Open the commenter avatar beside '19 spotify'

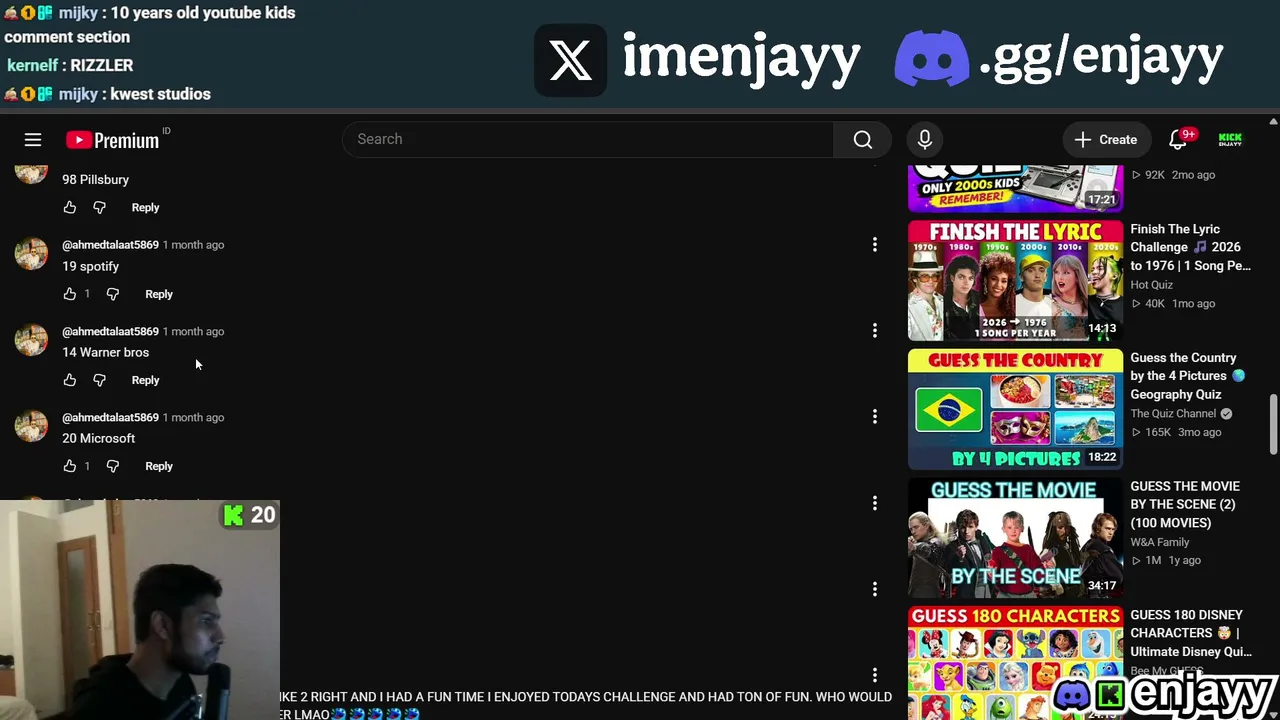click(x=31, y=253)
